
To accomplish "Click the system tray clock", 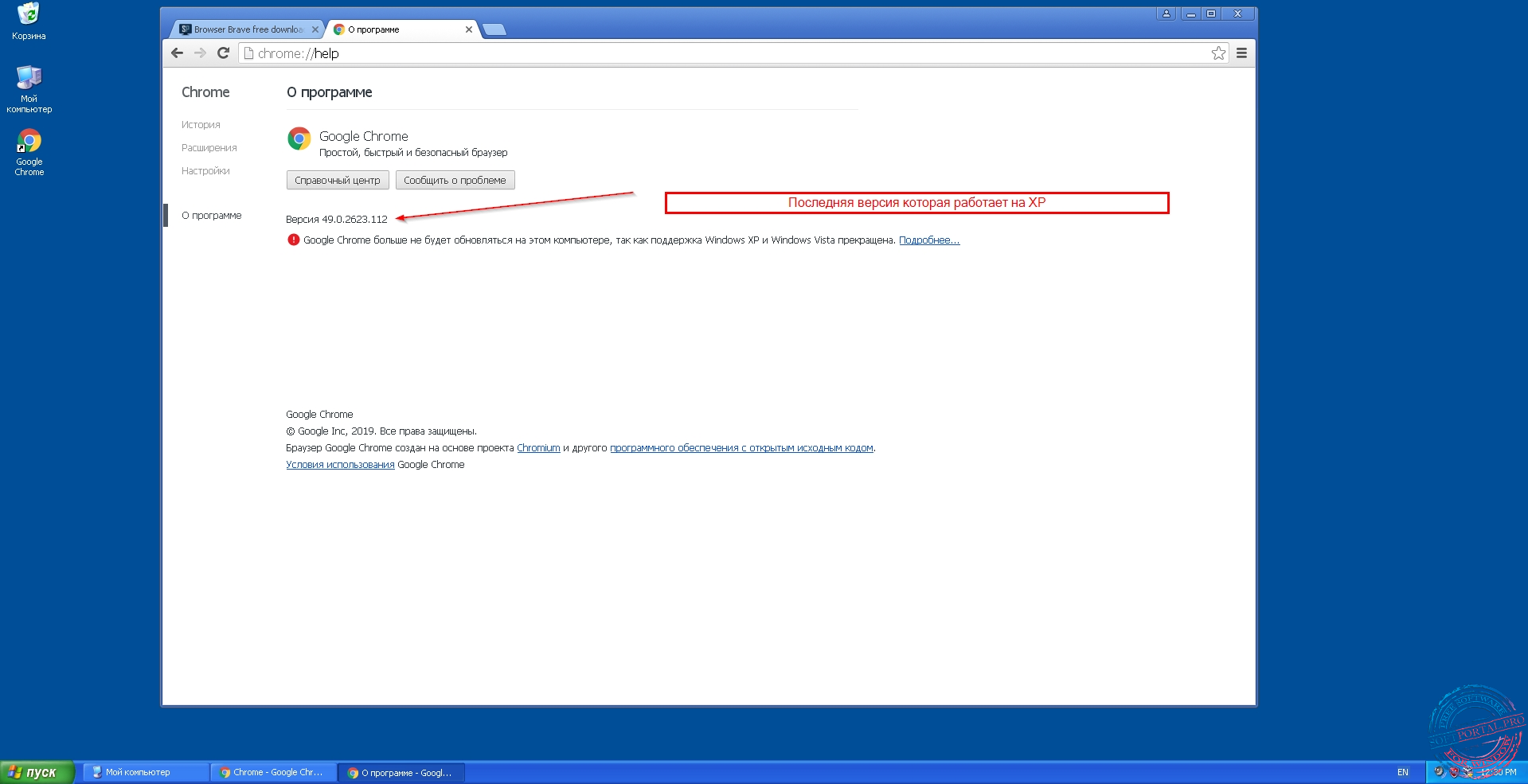I will click(1499, 772).
